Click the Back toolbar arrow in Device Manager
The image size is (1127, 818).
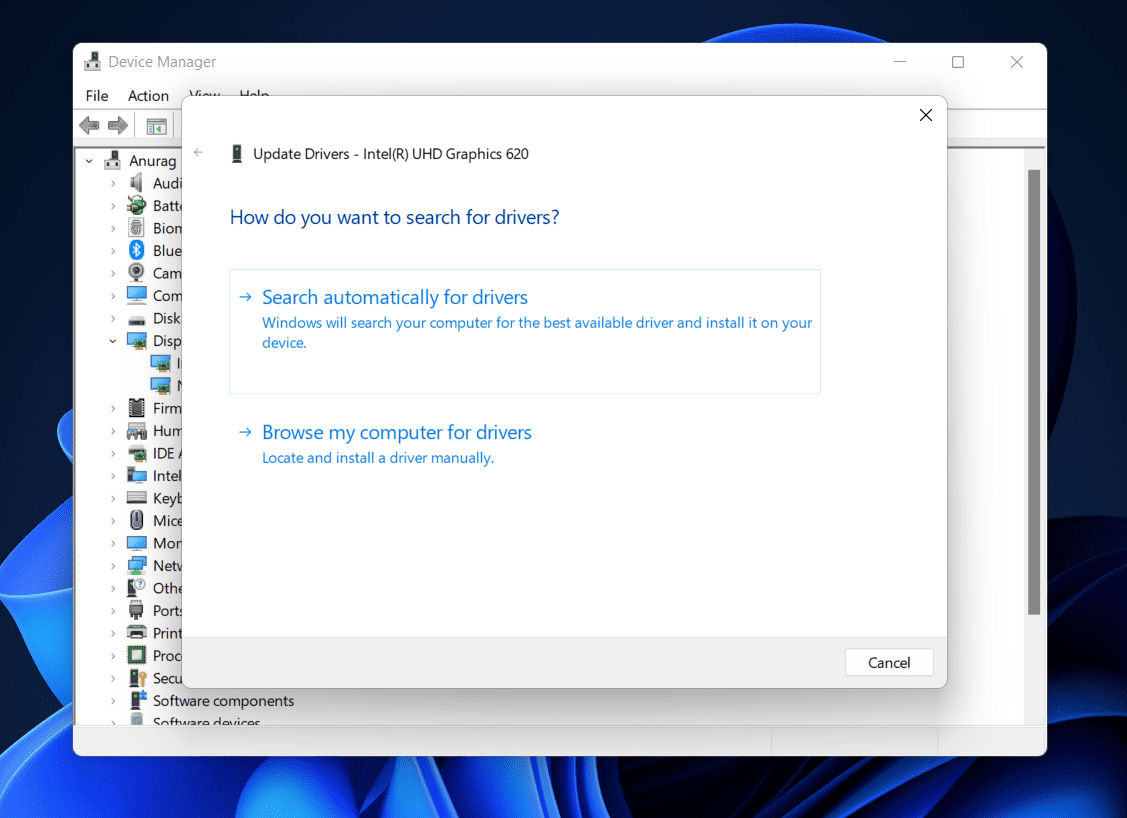pyautogui.click(x=89, y=126)
